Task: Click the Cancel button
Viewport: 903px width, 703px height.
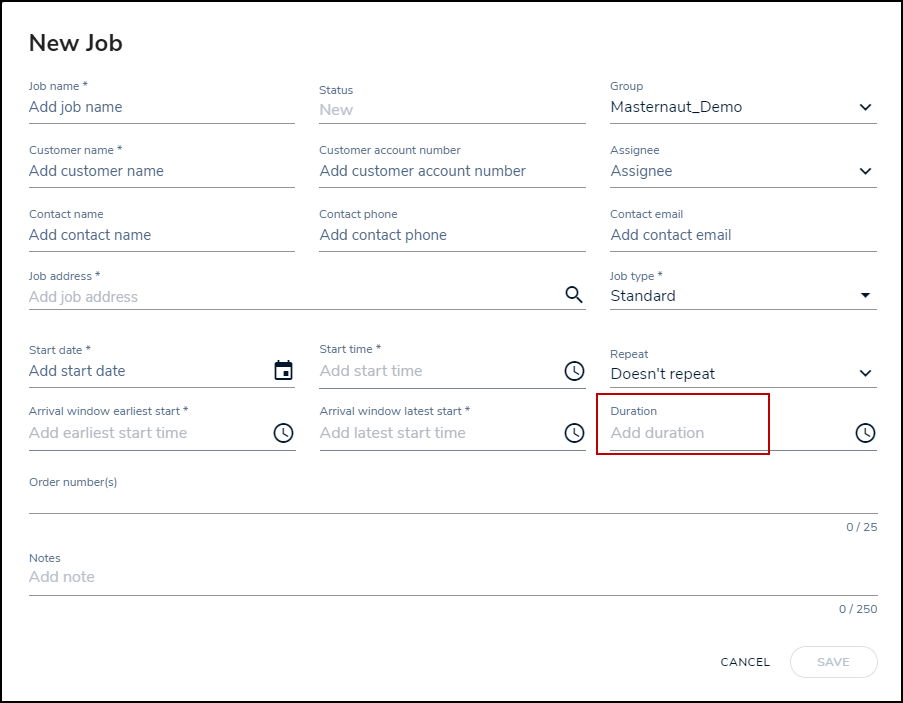Action: pyautogui.click(x=745, y=662)
